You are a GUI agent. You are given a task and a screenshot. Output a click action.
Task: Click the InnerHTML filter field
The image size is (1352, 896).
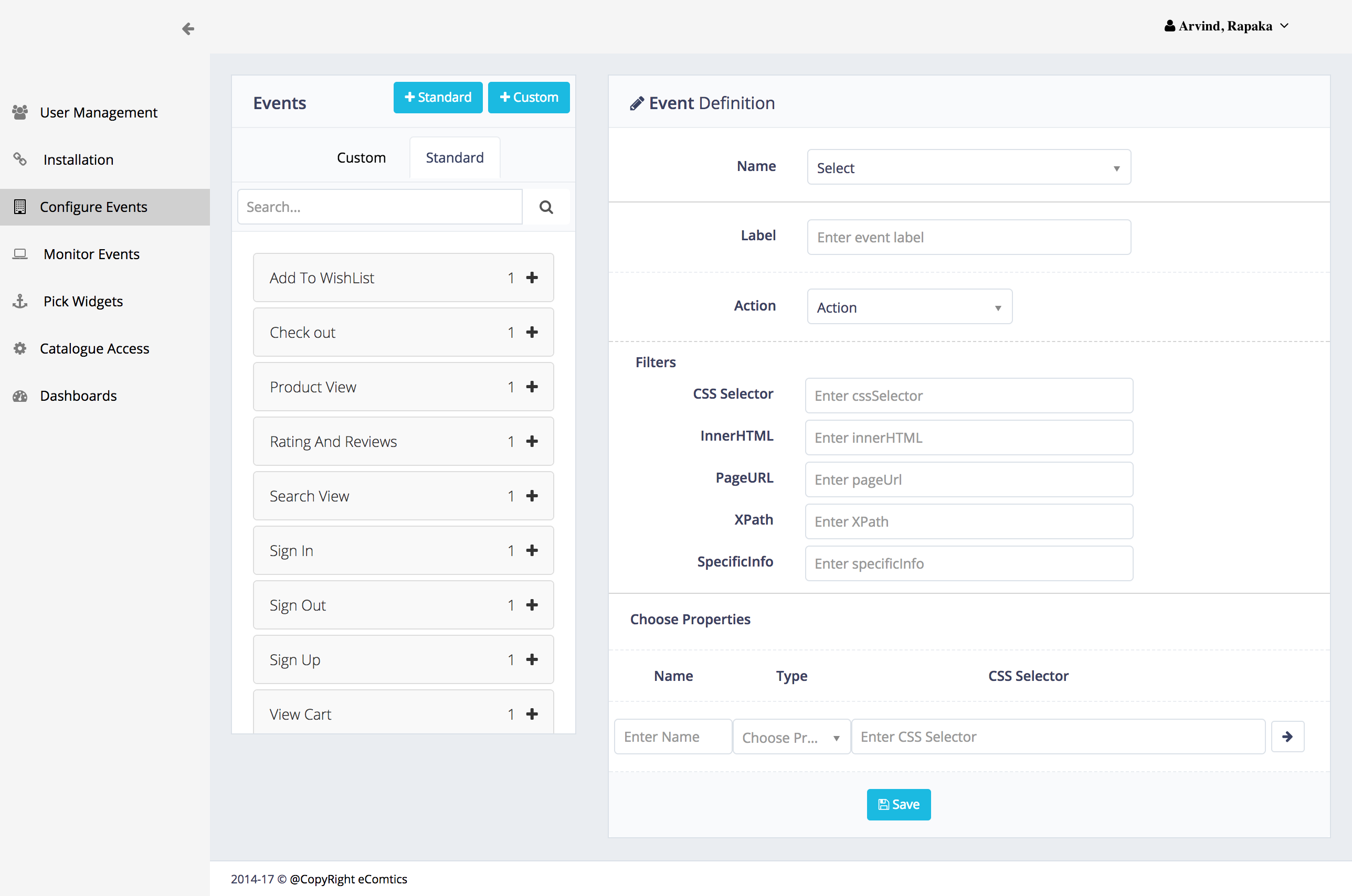pyautogui.click(x=969, y=438)
